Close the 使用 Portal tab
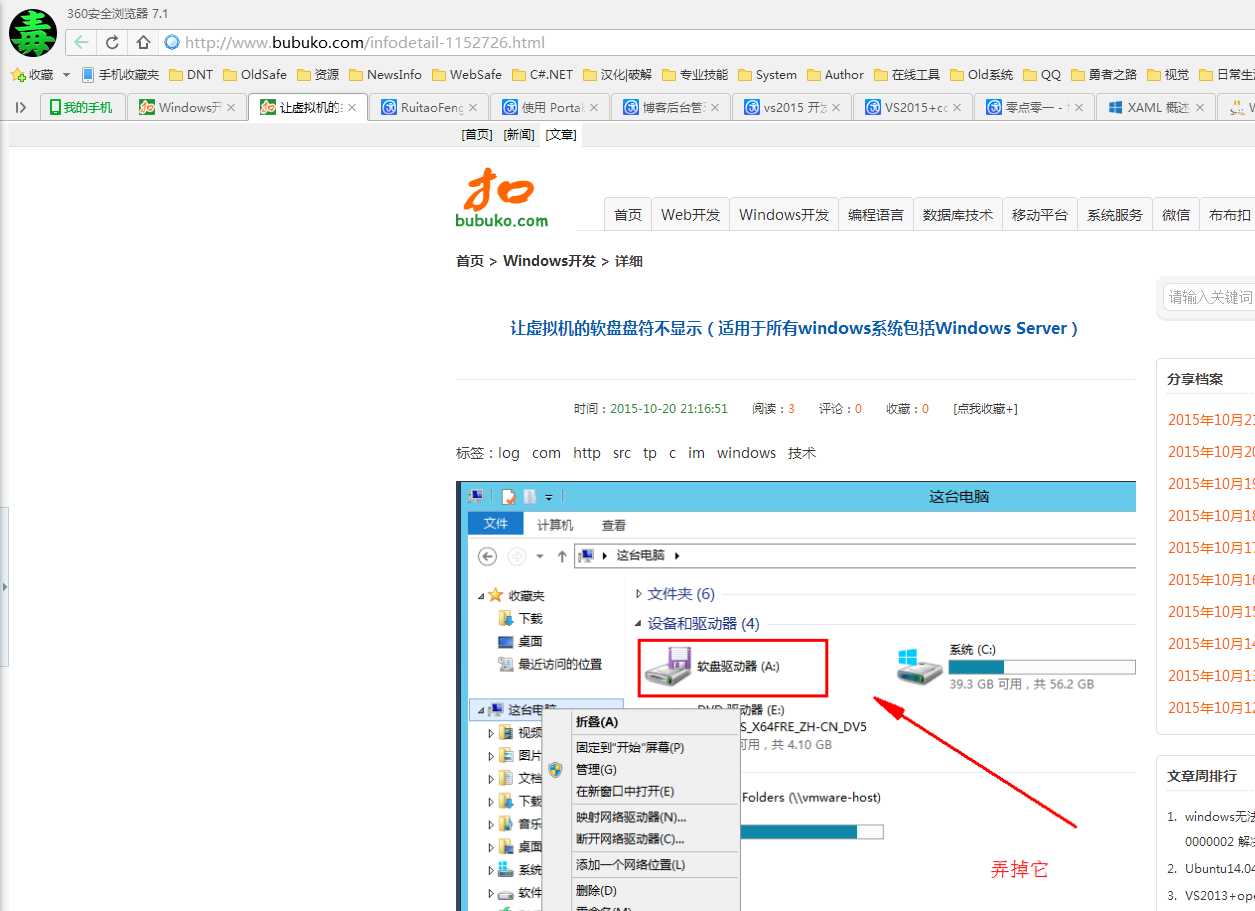This screenshot has height=911, width=1255. click(x=594, y=107)
